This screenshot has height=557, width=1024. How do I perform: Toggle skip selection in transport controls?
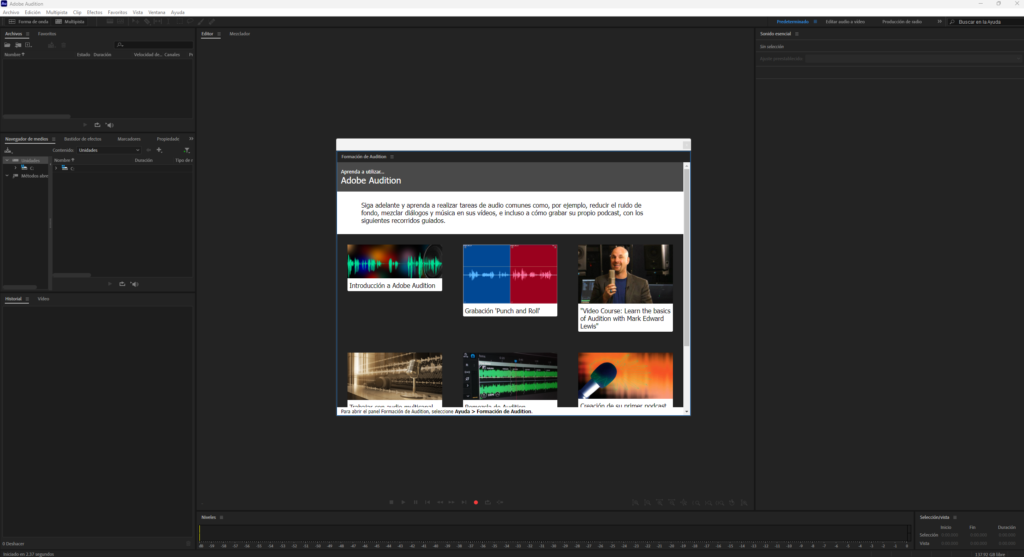(x=500, y=502)
